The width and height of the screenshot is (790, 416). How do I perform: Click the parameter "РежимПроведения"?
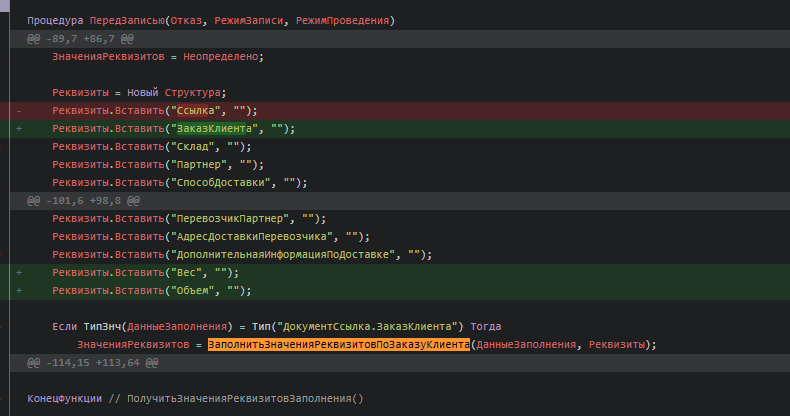coord(343,21)
